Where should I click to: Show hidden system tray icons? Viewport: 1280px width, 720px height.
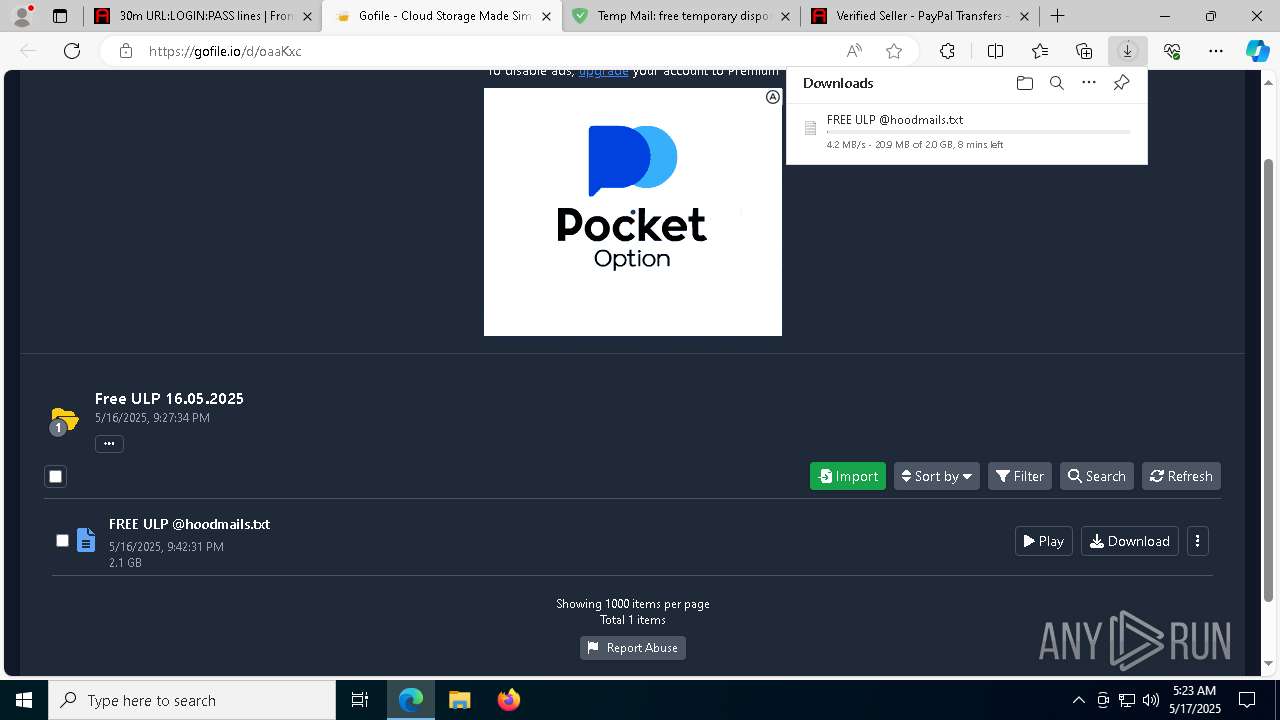(x=1078, y=700)
